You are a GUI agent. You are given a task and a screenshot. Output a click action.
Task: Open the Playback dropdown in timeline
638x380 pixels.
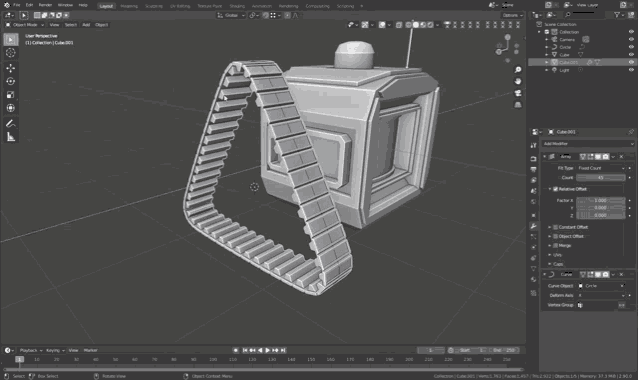pos(31,350)
